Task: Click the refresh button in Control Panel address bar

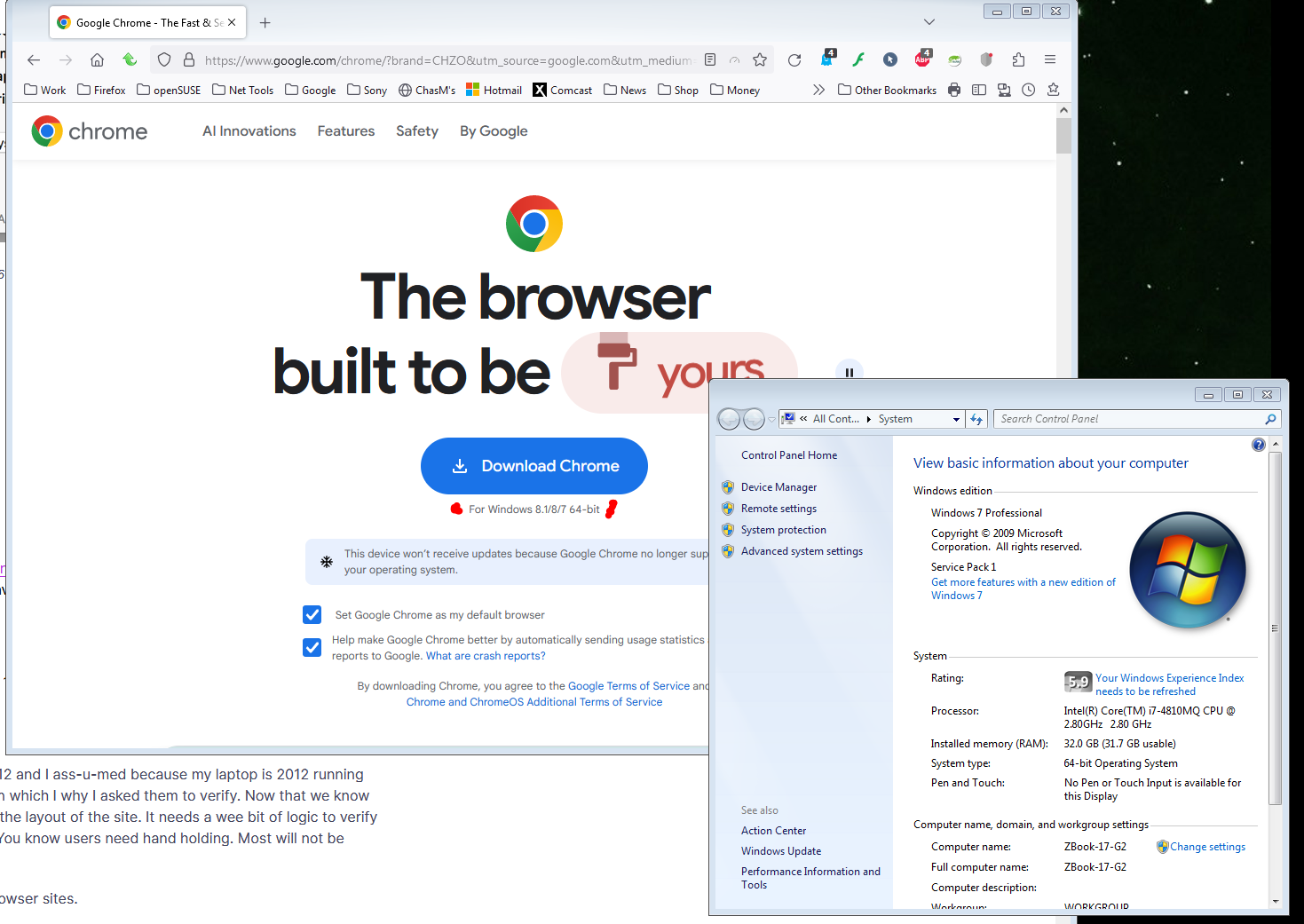Action: click(x=976, y=419)
